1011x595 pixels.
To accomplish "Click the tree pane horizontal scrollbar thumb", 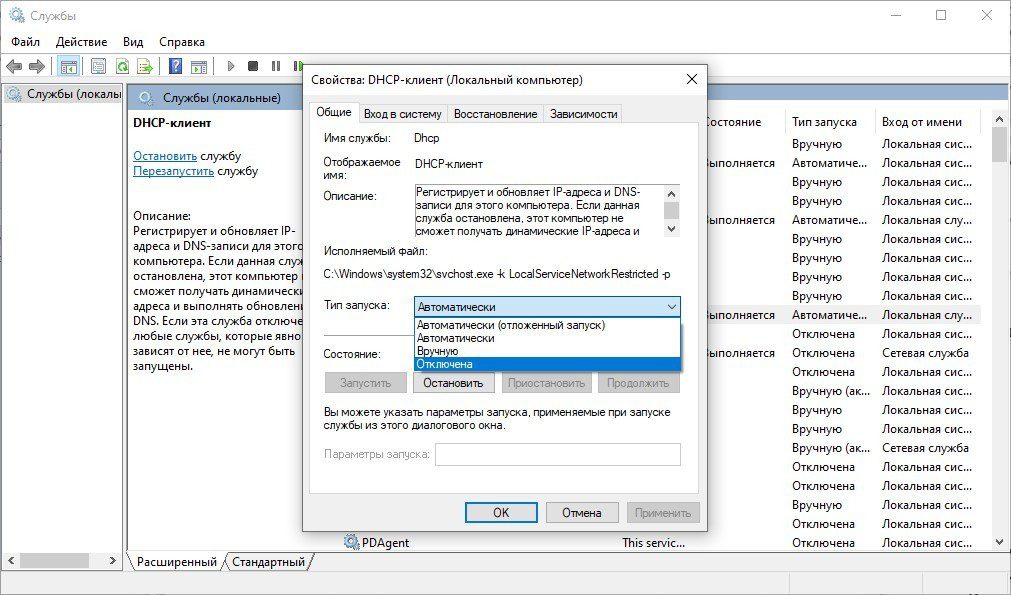I will coord(54,560).
